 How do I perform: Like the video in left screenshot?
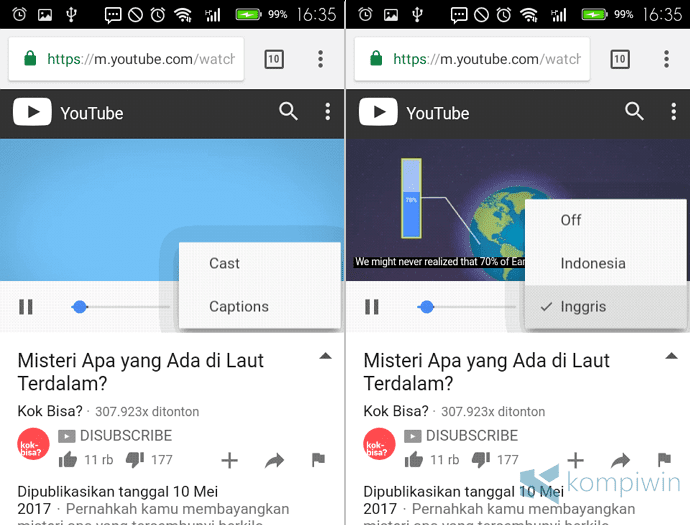(68, 459)
